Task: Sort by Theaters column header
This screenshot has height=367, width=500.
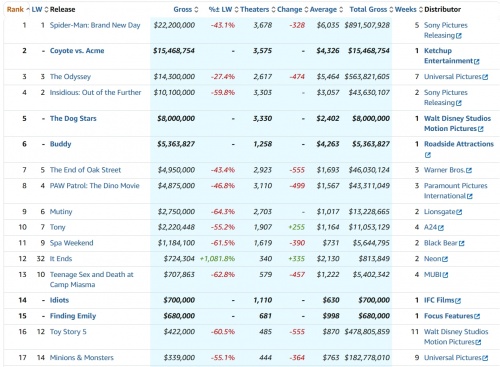Action: [x=255, y=9]
